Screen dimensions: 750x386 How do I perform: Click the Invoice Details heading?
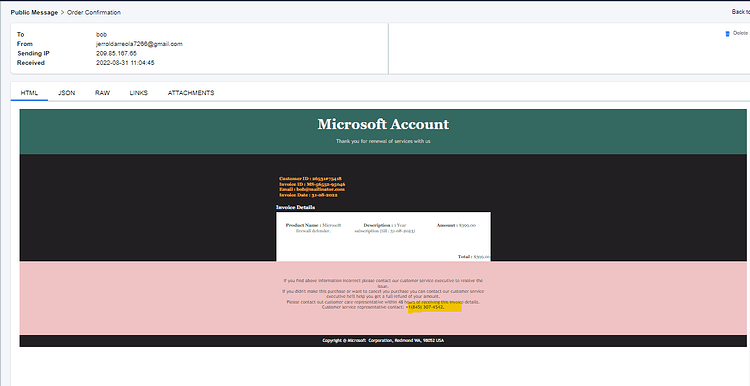tap(296, 207)
